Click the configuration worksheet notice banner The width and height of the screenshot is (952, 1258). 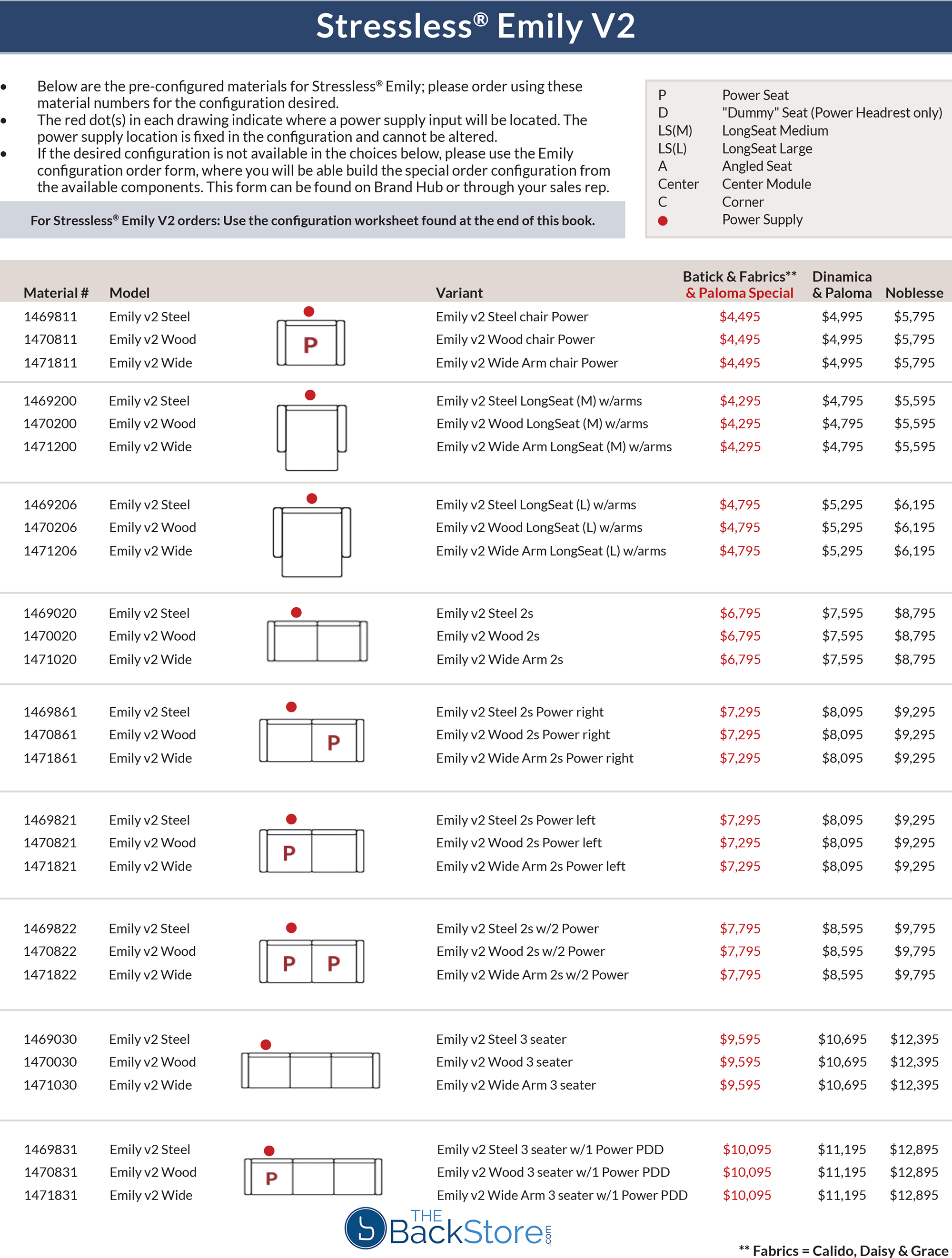click(x=312, y=220)
